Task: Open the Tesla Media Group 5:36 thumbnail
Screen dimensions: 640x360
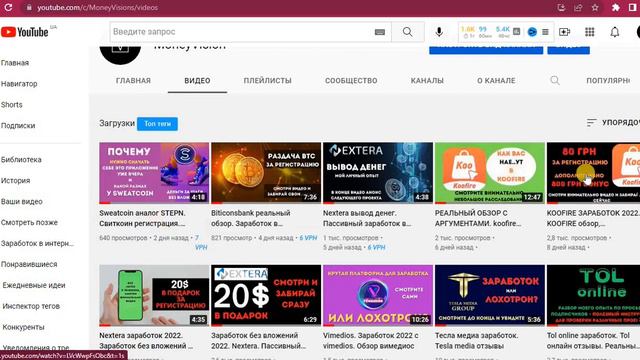Action: (x=489, y=295)
